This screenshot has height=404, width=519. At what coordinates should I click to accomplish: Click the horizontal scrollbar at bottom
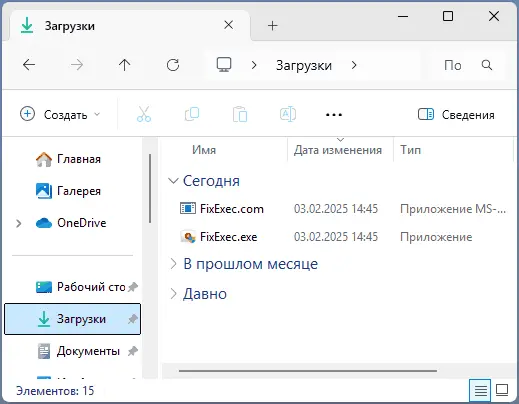308,370
